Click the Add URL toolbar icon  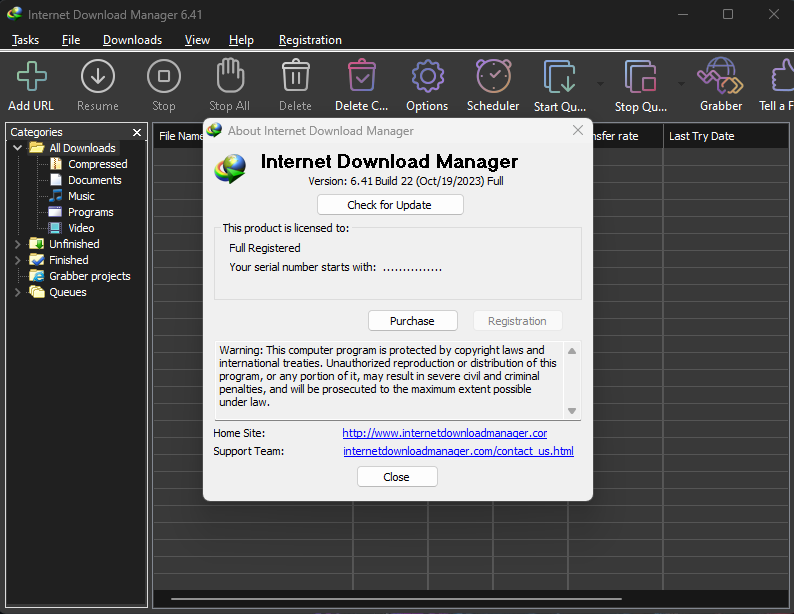point(31,76)
